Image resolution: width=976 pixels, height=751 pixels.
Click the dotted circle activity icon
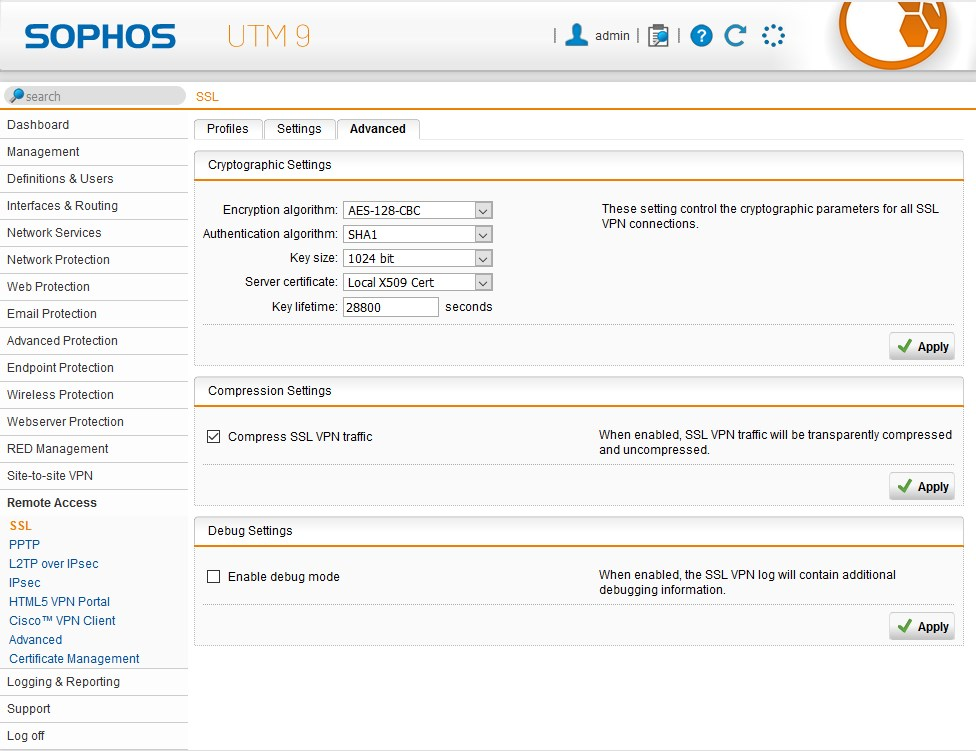tap(773, 36)
